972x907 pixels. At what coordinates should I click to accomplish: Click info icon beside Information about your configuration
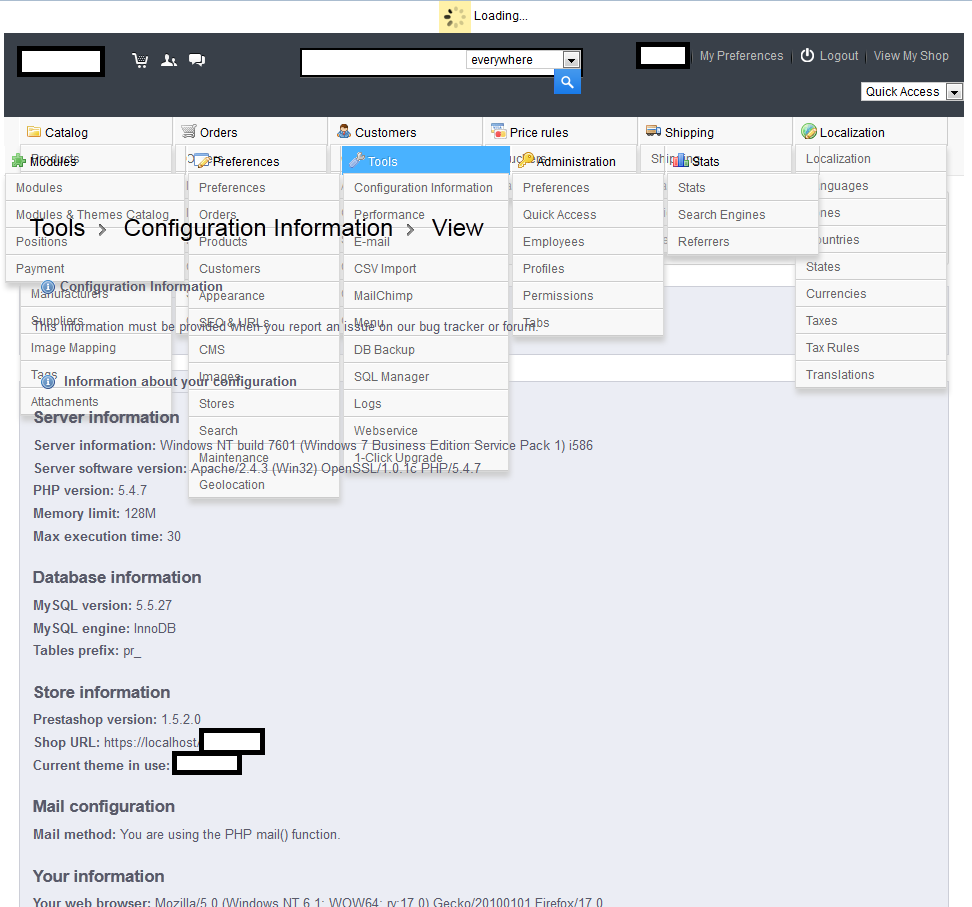48,381
